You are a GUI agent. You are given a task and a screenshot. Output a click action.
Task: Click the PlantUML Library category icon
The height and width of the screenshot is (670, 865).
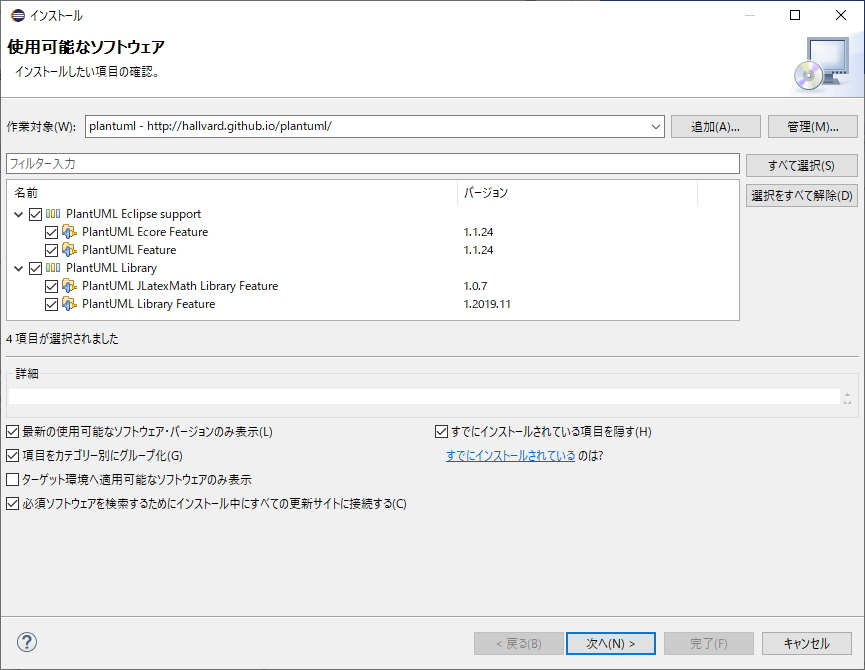[54, 268]
